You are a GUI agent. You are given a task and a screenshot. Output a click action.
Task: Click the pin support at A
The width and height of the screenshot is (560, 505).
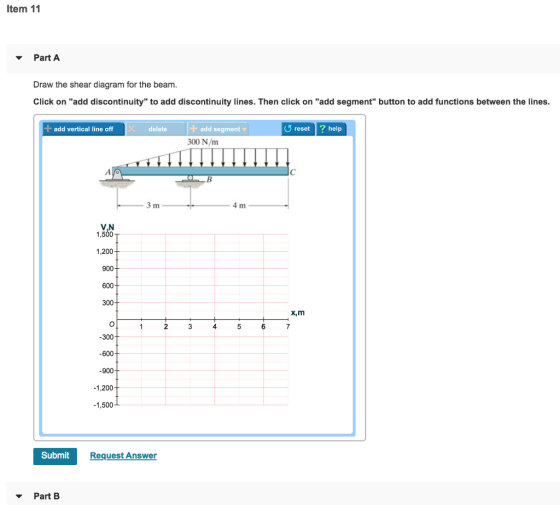(x=117, y=175)
